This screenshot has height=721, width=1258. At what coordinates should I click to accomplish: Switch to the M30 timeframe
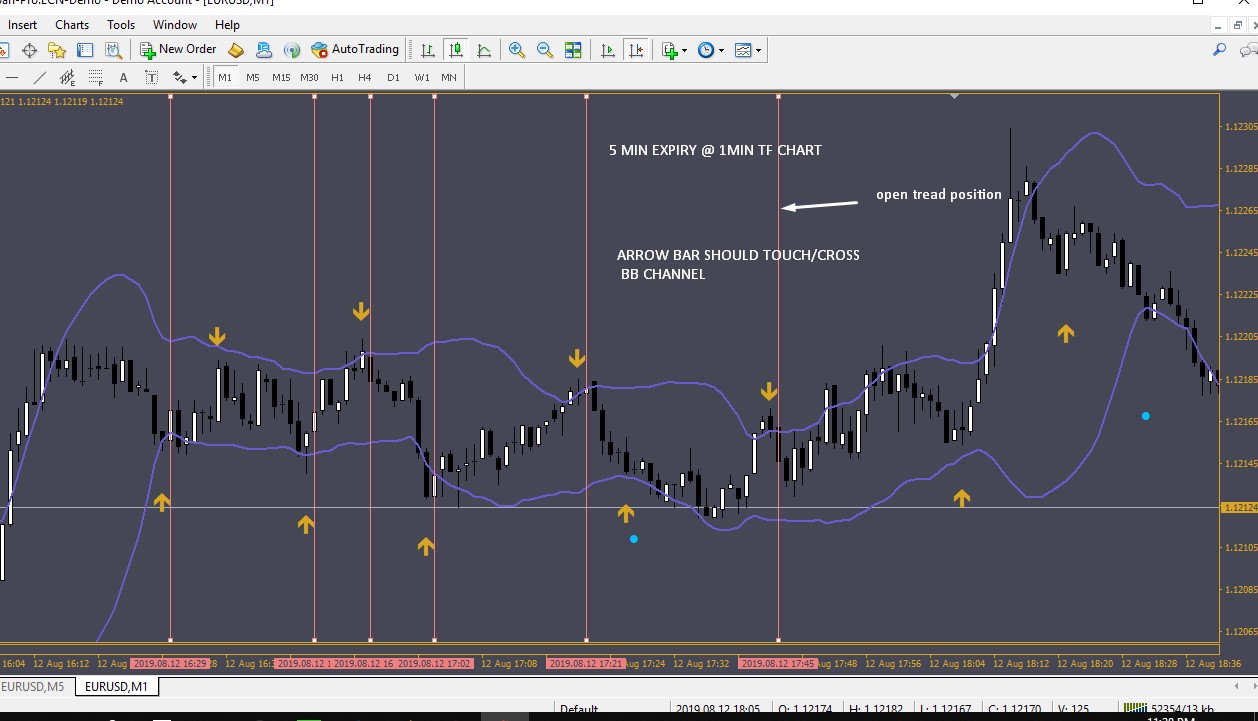pyautogui.click(x=310, y=77)
